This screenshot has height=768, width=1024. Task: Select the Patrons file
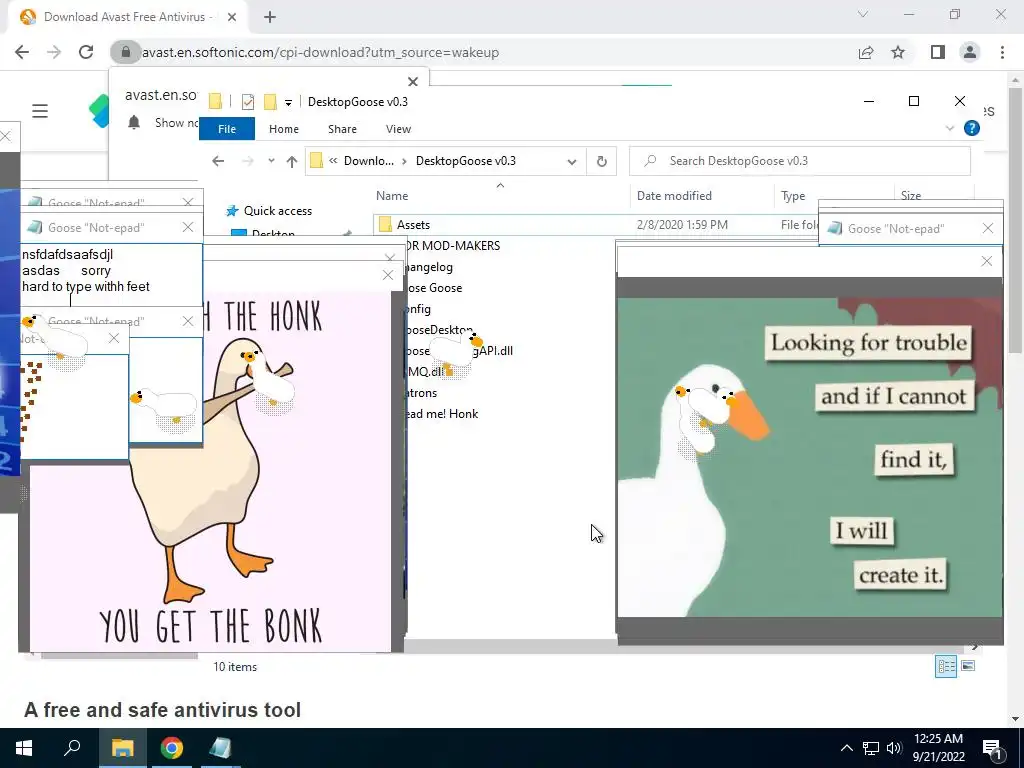pos(421,393)
